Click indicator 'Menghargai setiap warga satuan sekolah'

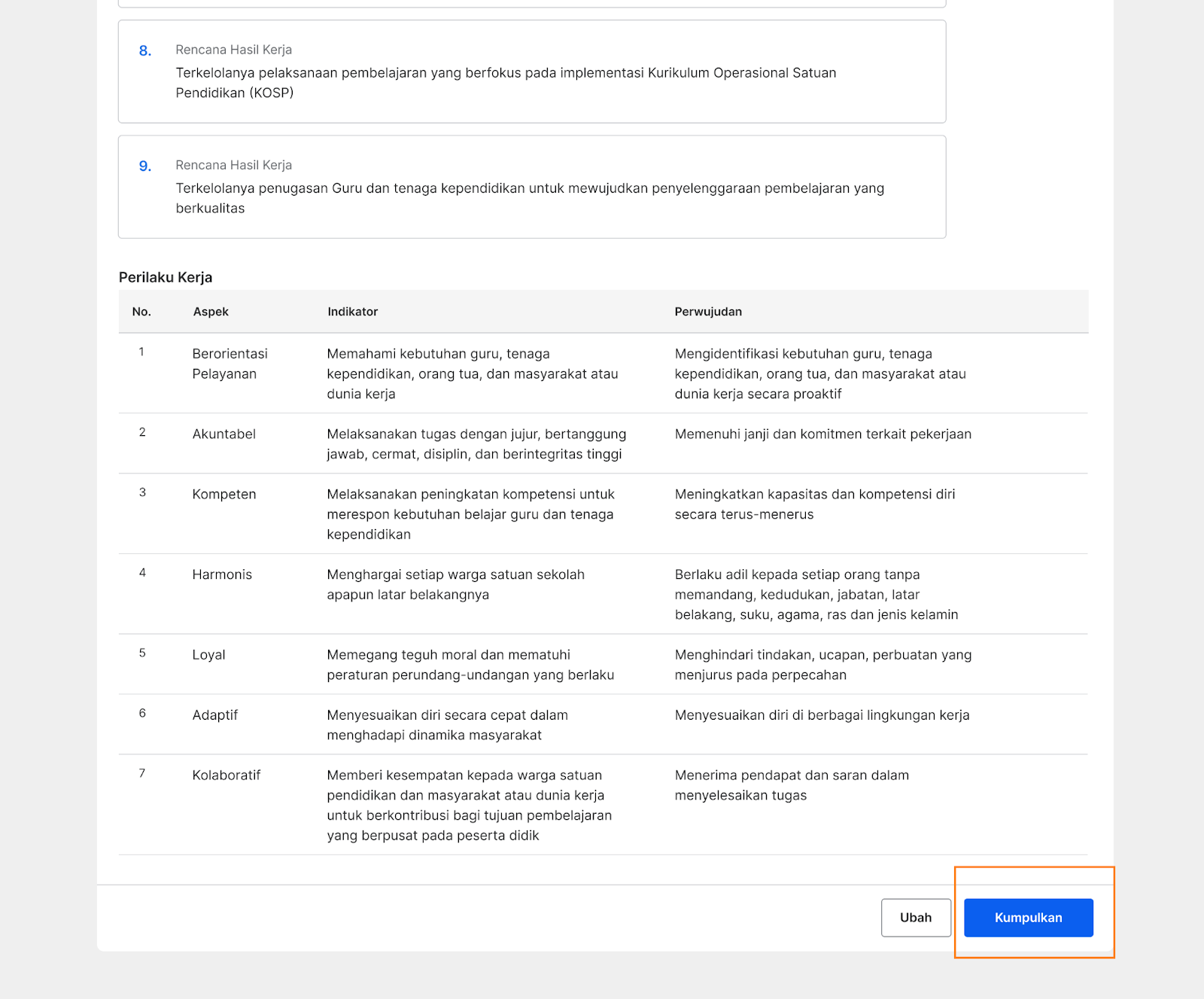tap(456, 584)
